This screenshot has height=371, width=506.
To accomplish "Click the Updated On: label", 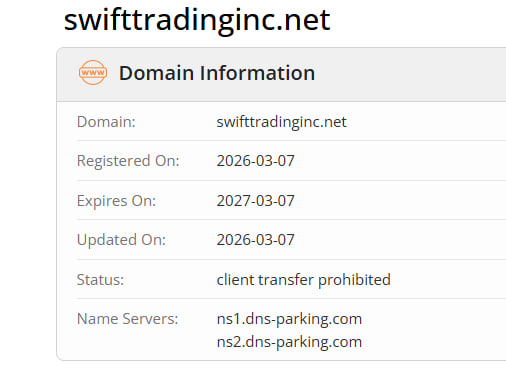I will (121, 240).
